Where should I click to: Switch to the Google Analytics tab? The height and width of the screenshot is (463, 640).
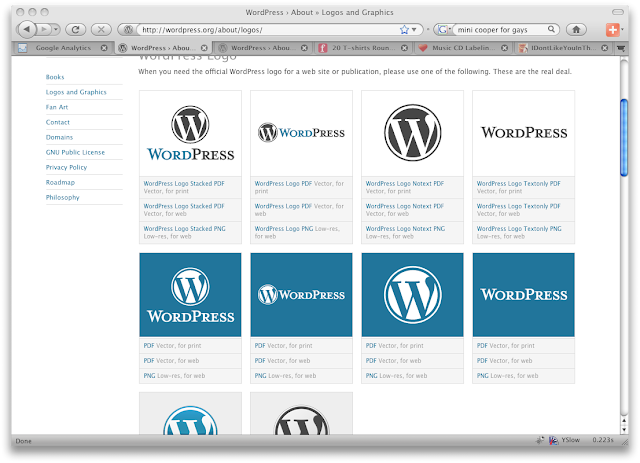point(63,48)
